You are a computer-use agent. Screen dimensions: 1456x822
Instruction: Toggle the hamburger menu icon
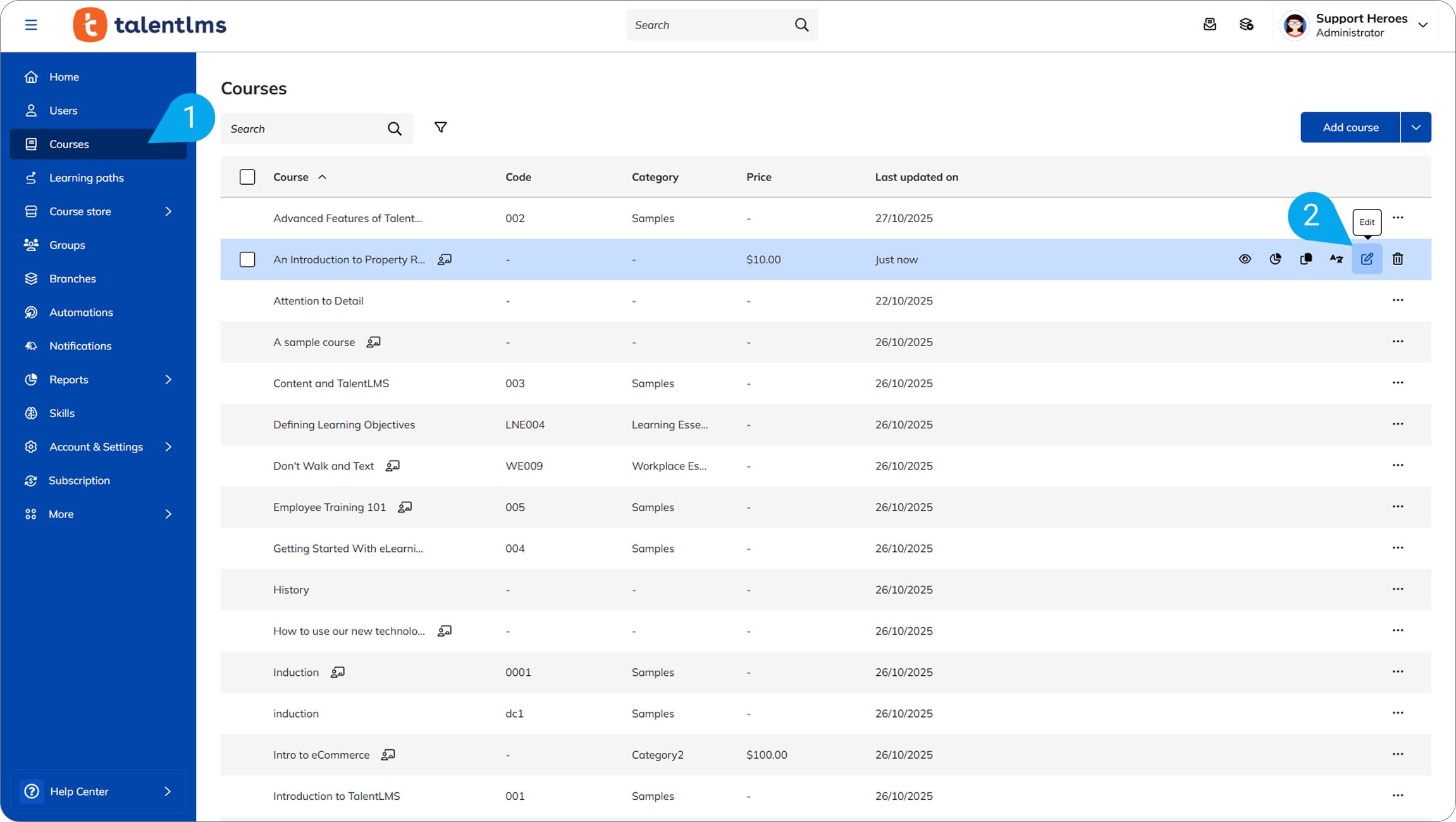(x=31, y=25)
